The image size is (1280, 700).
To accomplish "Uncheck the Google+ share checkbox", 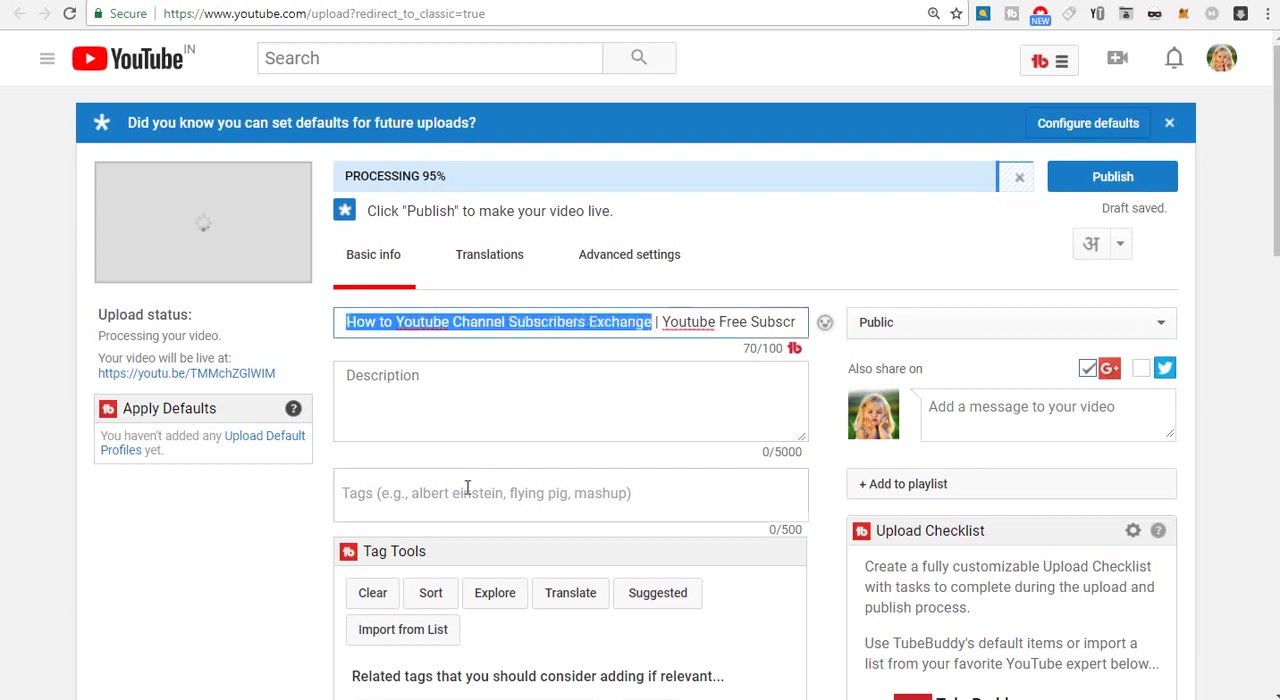I will pos(1087,369).
